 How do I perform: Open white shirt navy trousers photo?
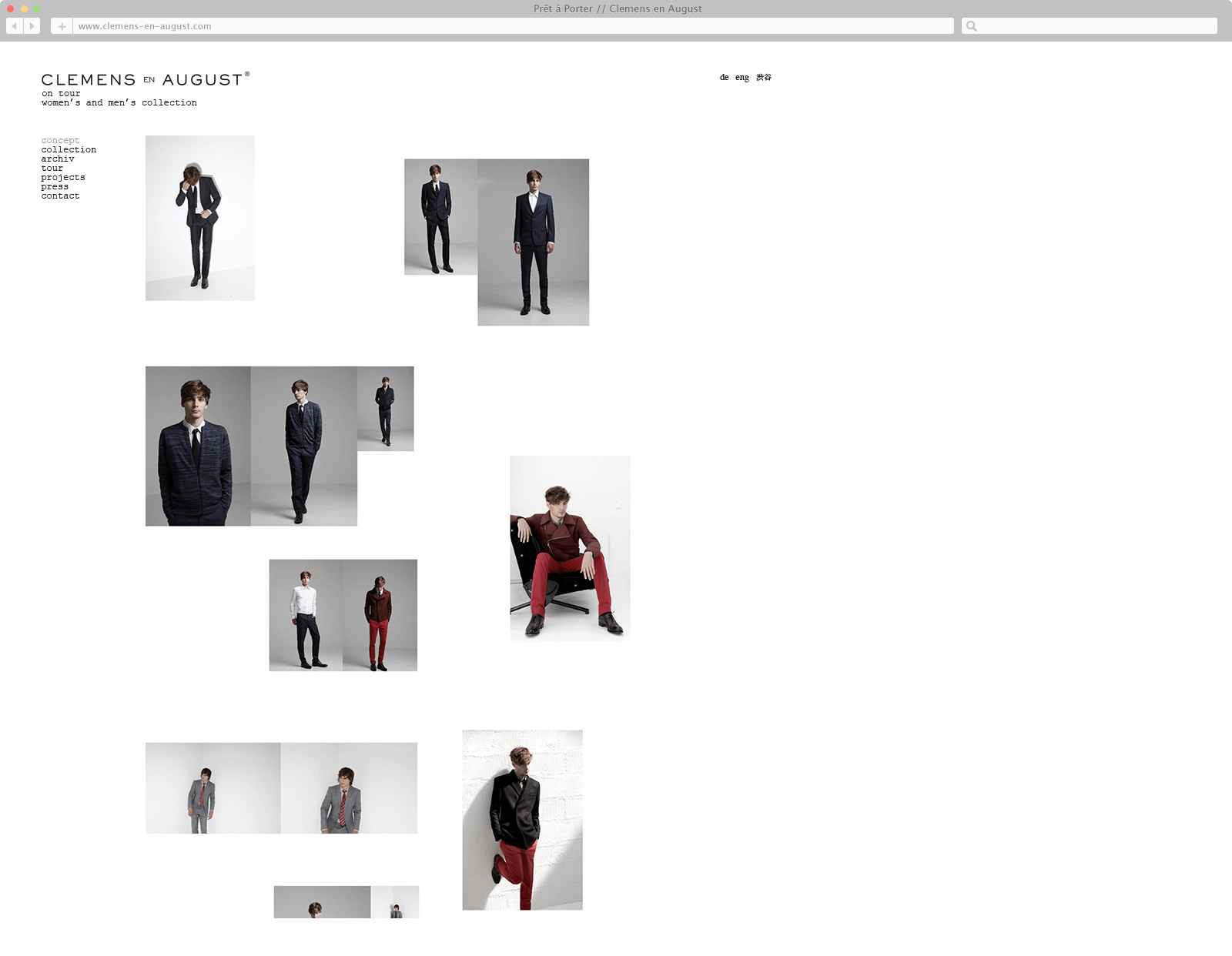306,615
